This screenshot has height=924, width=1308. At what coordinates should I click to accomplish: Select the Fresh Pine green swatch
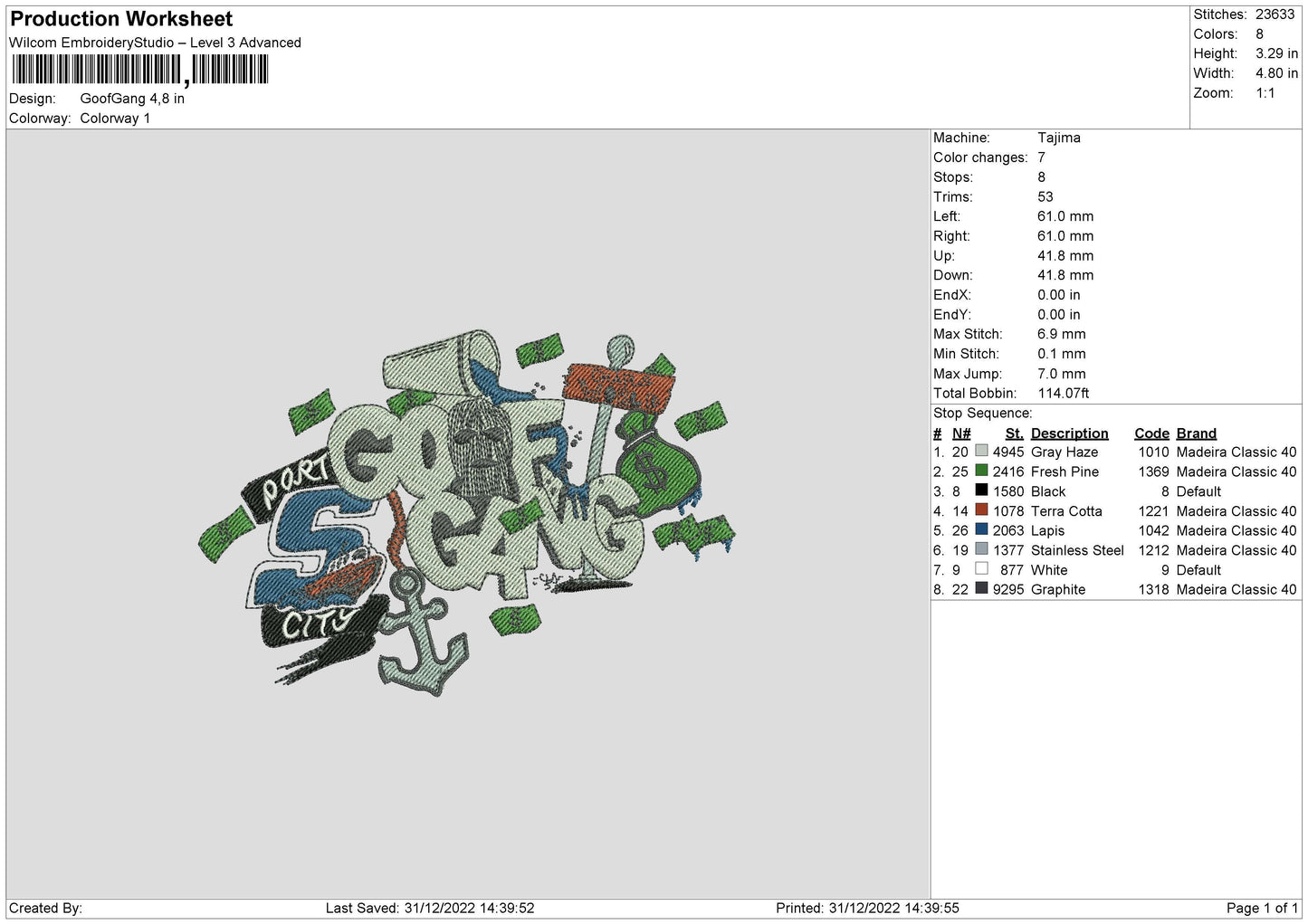pyautogui.click(x=981, y=471)
